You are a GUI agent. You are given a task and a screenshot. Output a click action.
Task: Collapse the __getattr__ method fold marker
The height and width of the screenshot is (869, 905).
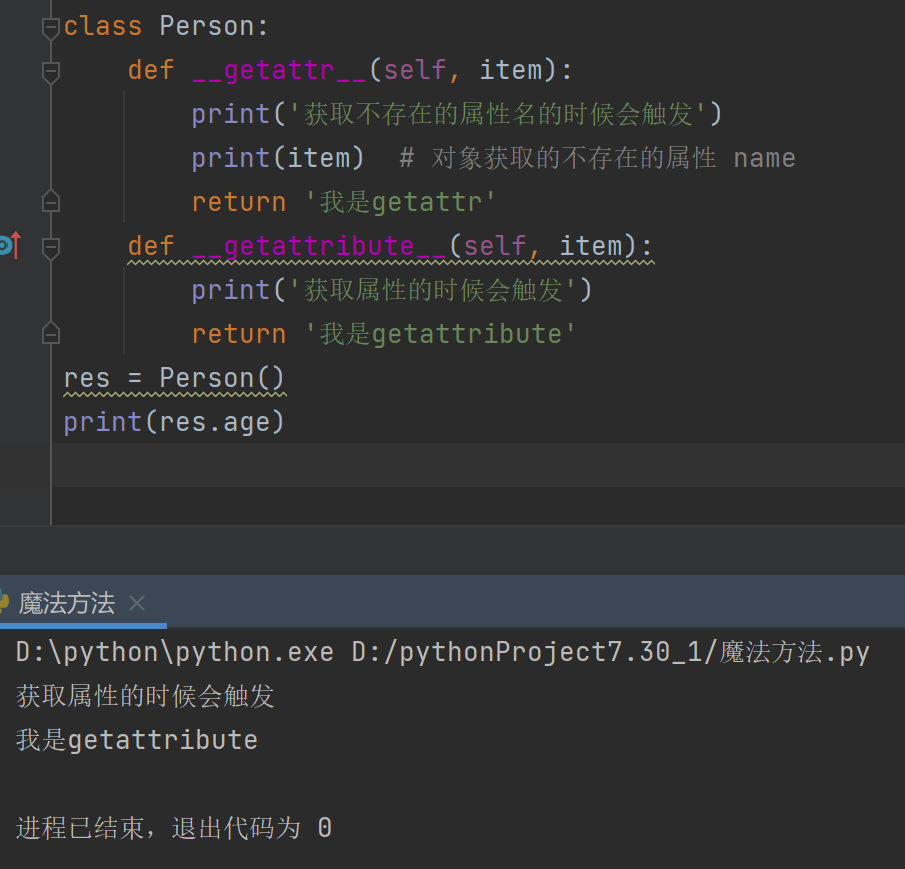pyautogui.click(x=51, y=72)
